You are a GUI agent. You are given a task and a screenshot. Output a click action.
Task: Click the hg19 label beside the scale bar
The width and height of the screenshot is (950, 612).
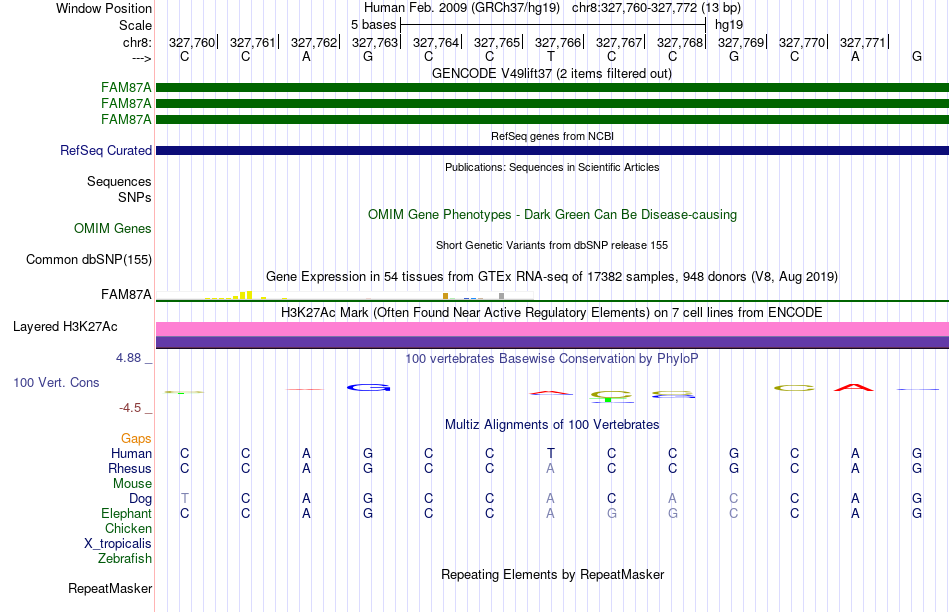[x=729, y=25]
